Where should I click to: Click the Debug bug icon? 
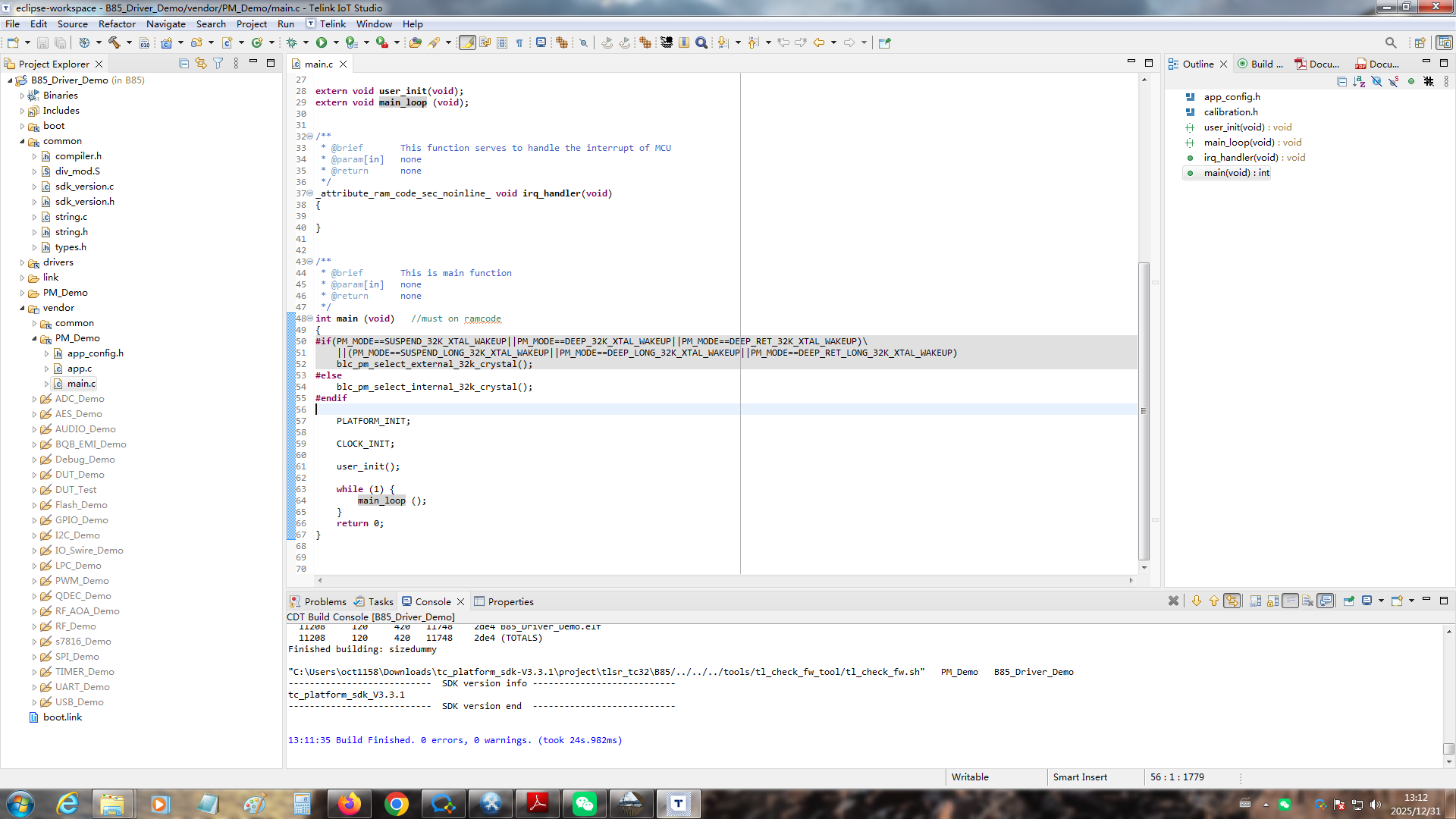click(292, 42)
